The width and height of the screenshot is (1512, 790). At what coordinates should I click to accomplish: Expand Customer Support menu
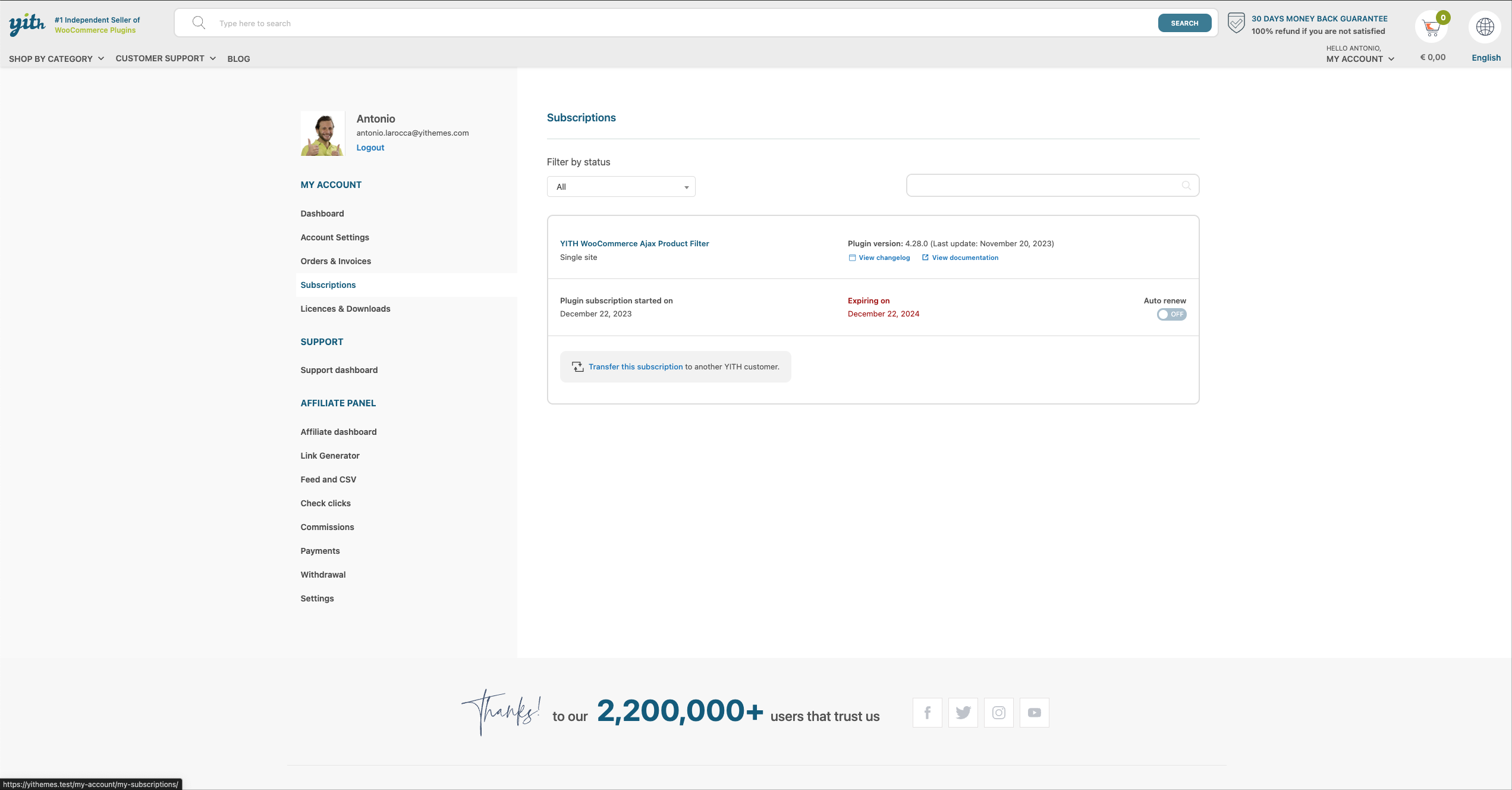point(165,58)
